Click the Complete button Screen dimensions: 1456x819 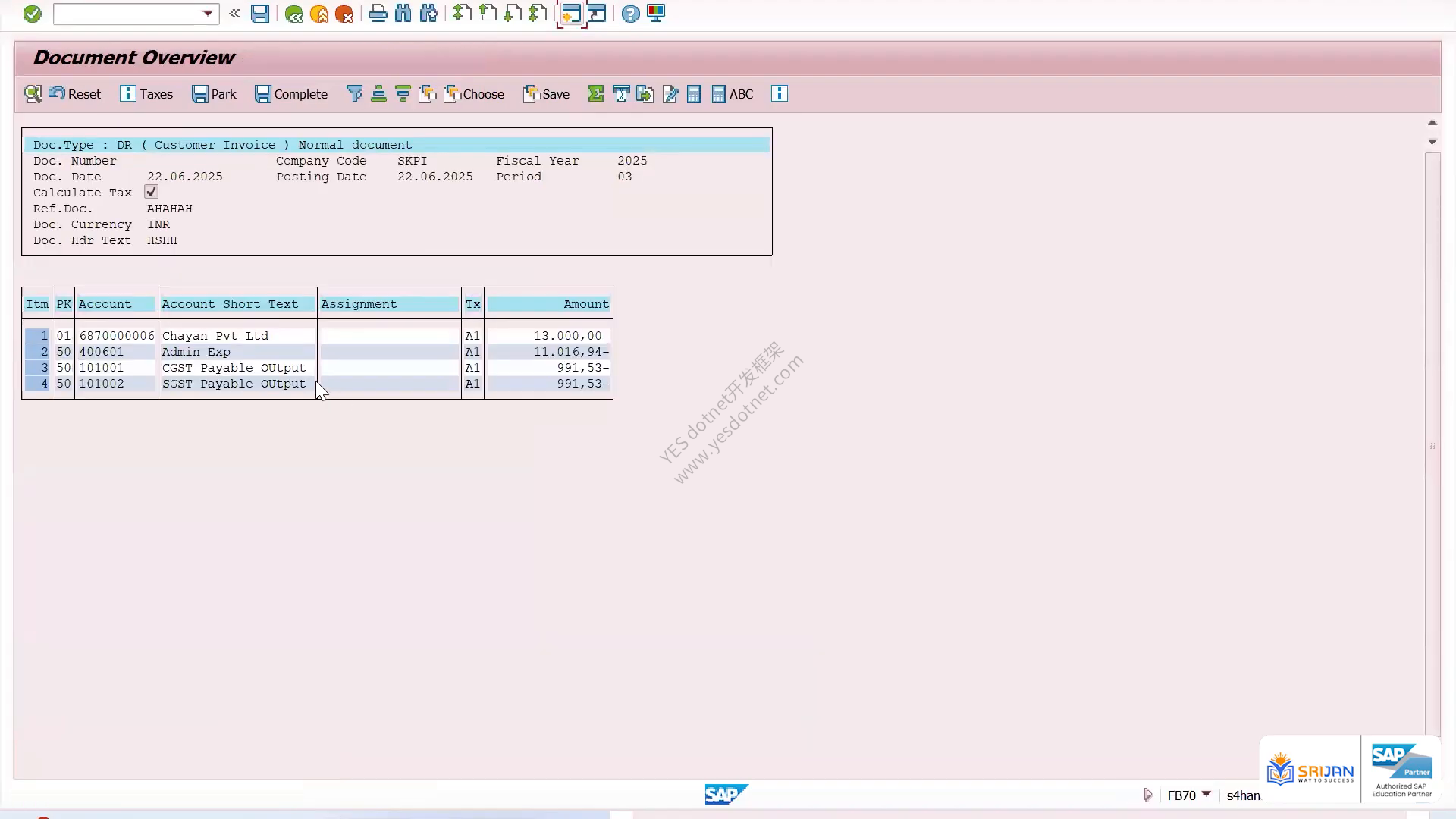coord(291,94)
